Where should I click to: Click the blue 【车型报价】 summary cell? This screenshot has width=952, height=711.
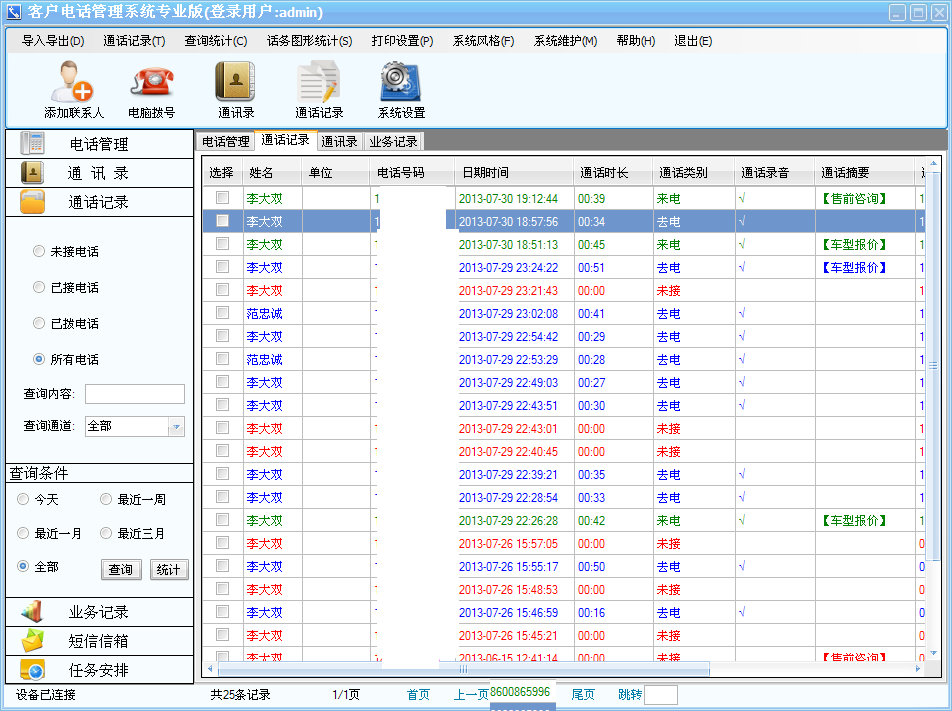pyautogui.click(x=854, y=268)
